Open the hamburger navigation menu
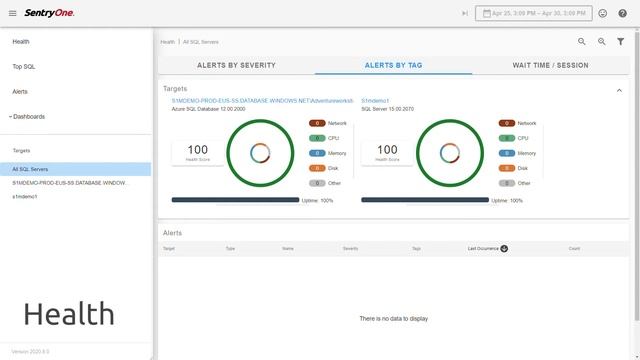Image resolution: width=640 pixels, height=360 pixels. tap(12, 13)
